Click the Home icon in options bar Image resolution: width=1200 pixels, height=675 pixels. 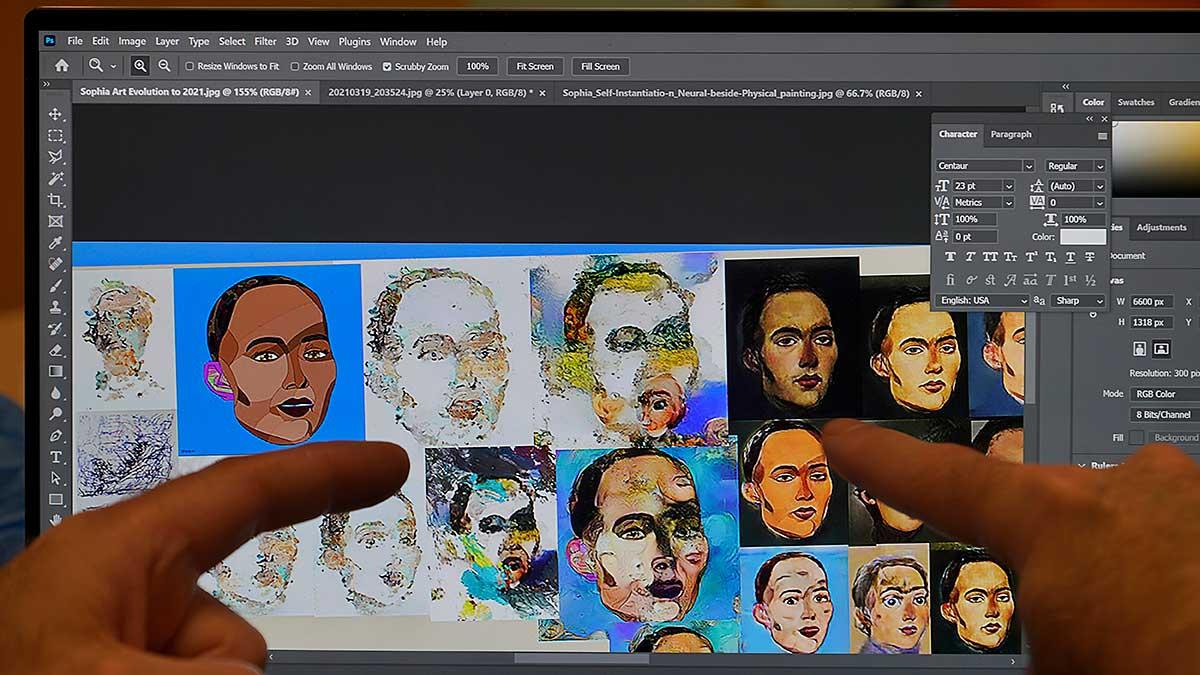click(62, 66)
